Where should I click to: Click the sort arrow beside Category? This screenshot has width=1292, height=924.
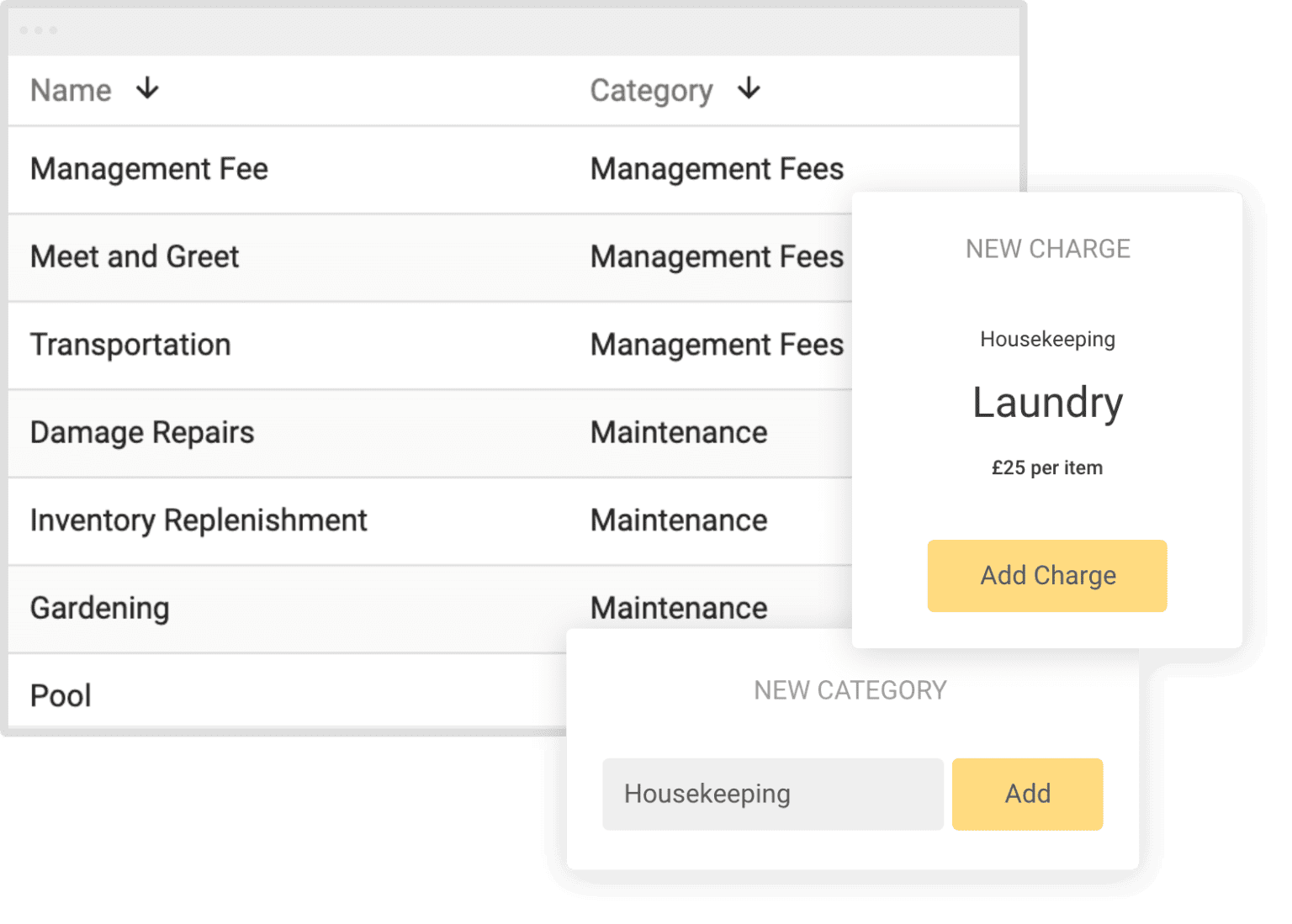coord(749,88)
